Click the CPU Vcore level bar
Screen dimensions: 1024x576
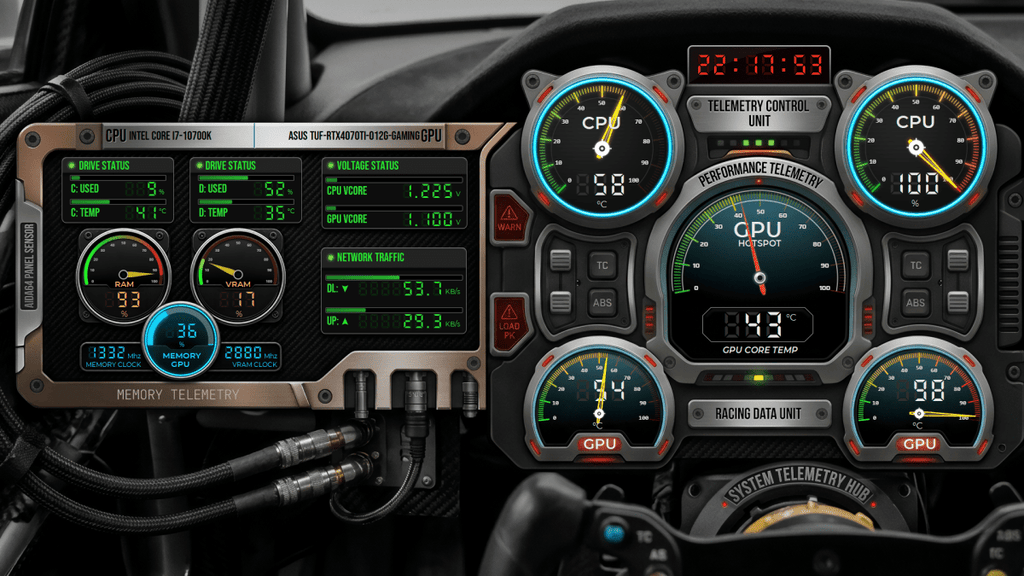pos(394,180)
